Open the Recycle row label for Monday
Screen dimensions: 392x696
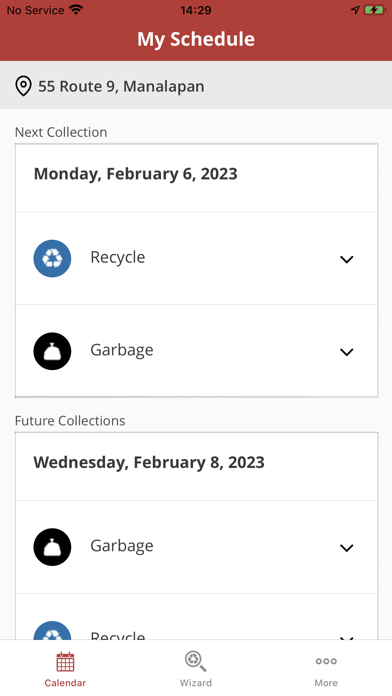tap(118, 257)
